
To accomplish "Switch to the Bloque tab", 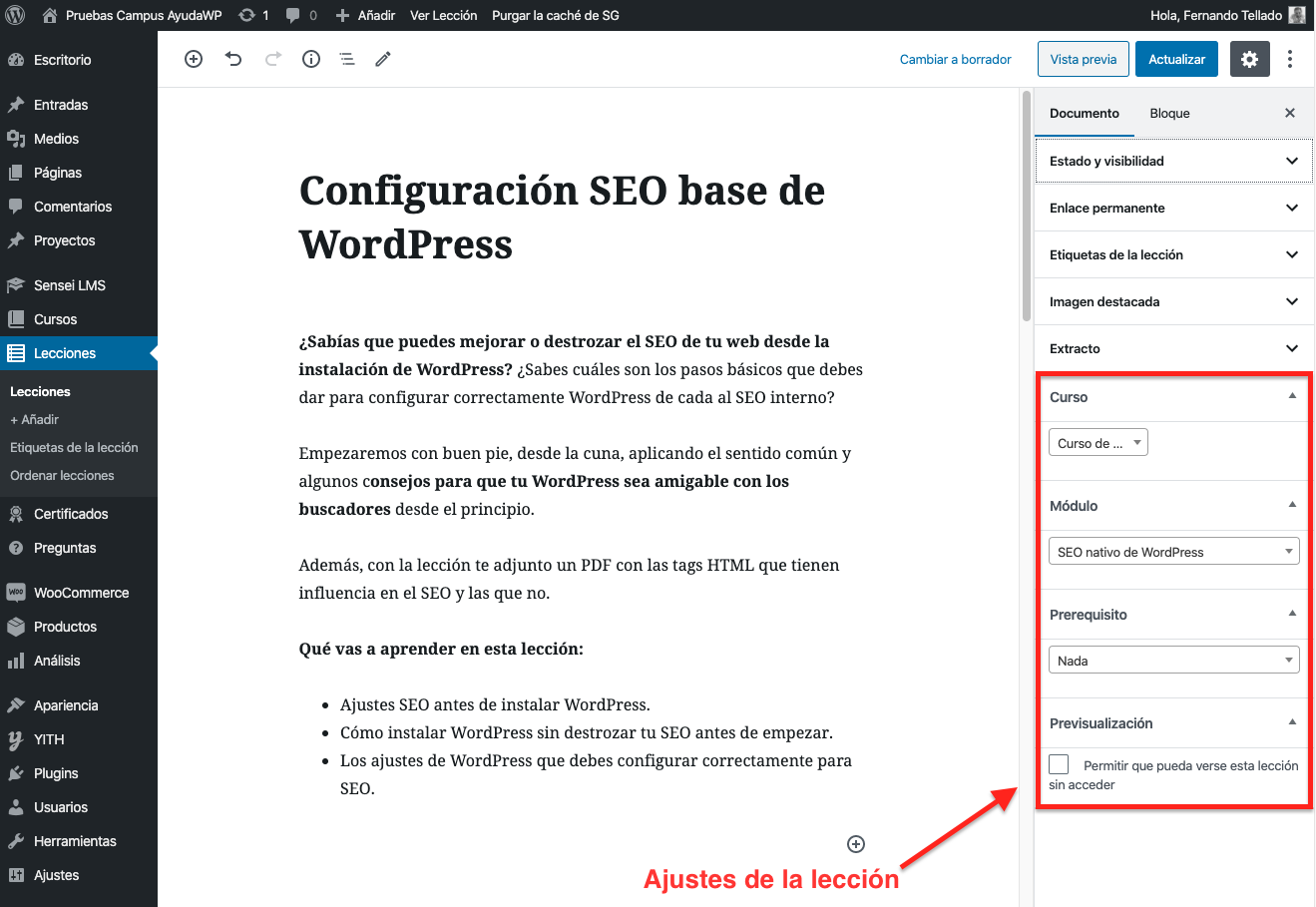I will [1169, 113].
